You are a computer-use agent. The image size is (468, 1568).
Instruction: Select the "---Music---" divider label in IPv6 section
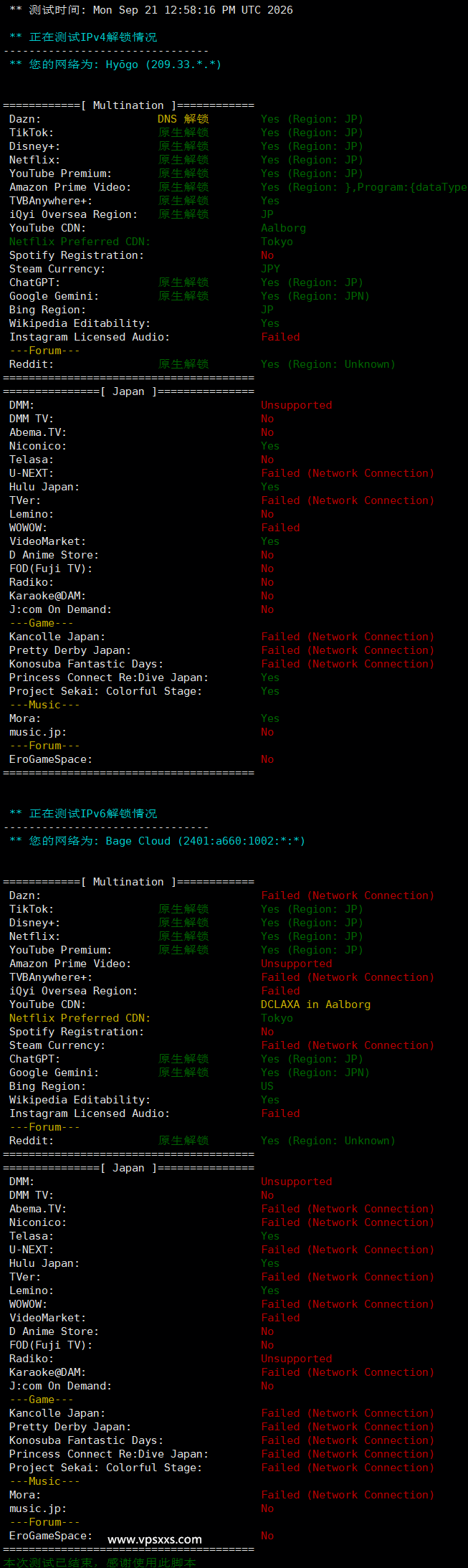(x=44, y=1481)
